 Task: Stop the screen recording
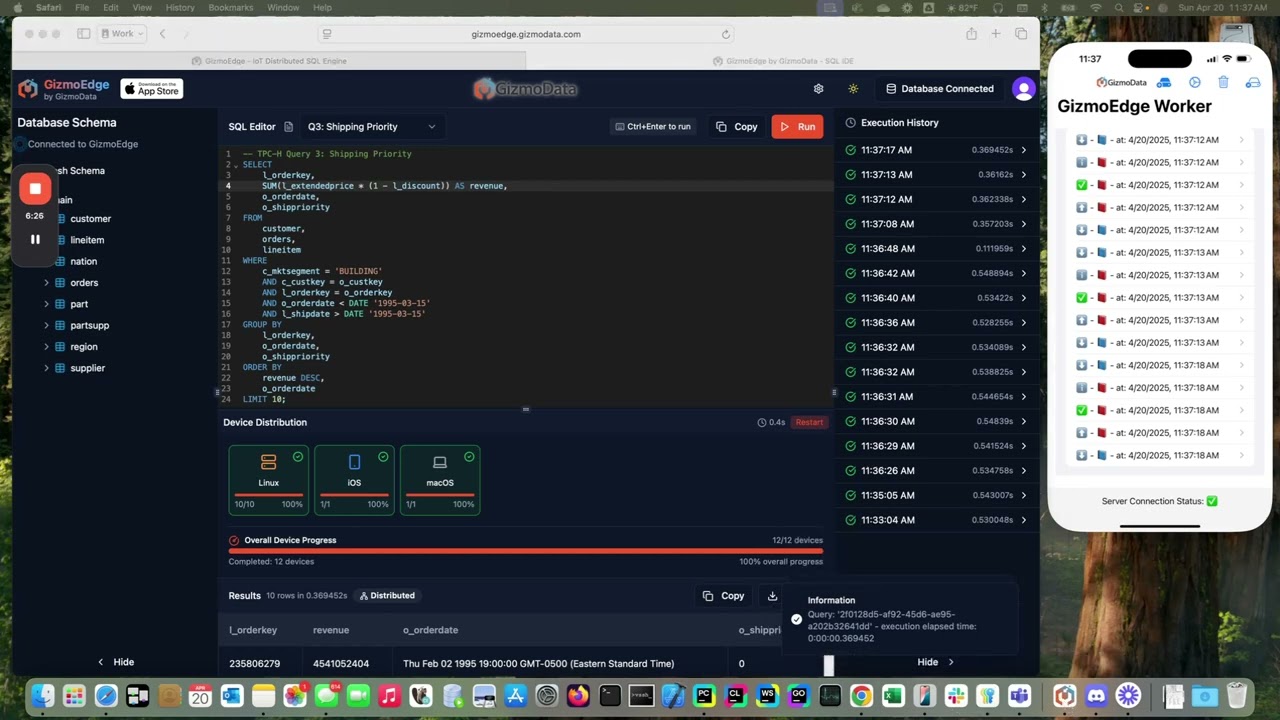pyautogui.click(x=35, y=188)
